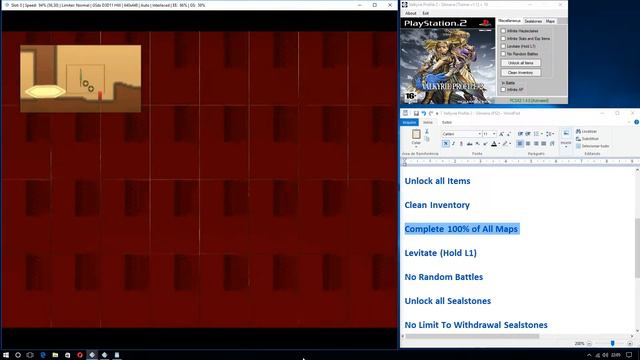This screenshot has height=360, width=640.
Task: Click the Unlock all Items button
Action: pos(521,63)
